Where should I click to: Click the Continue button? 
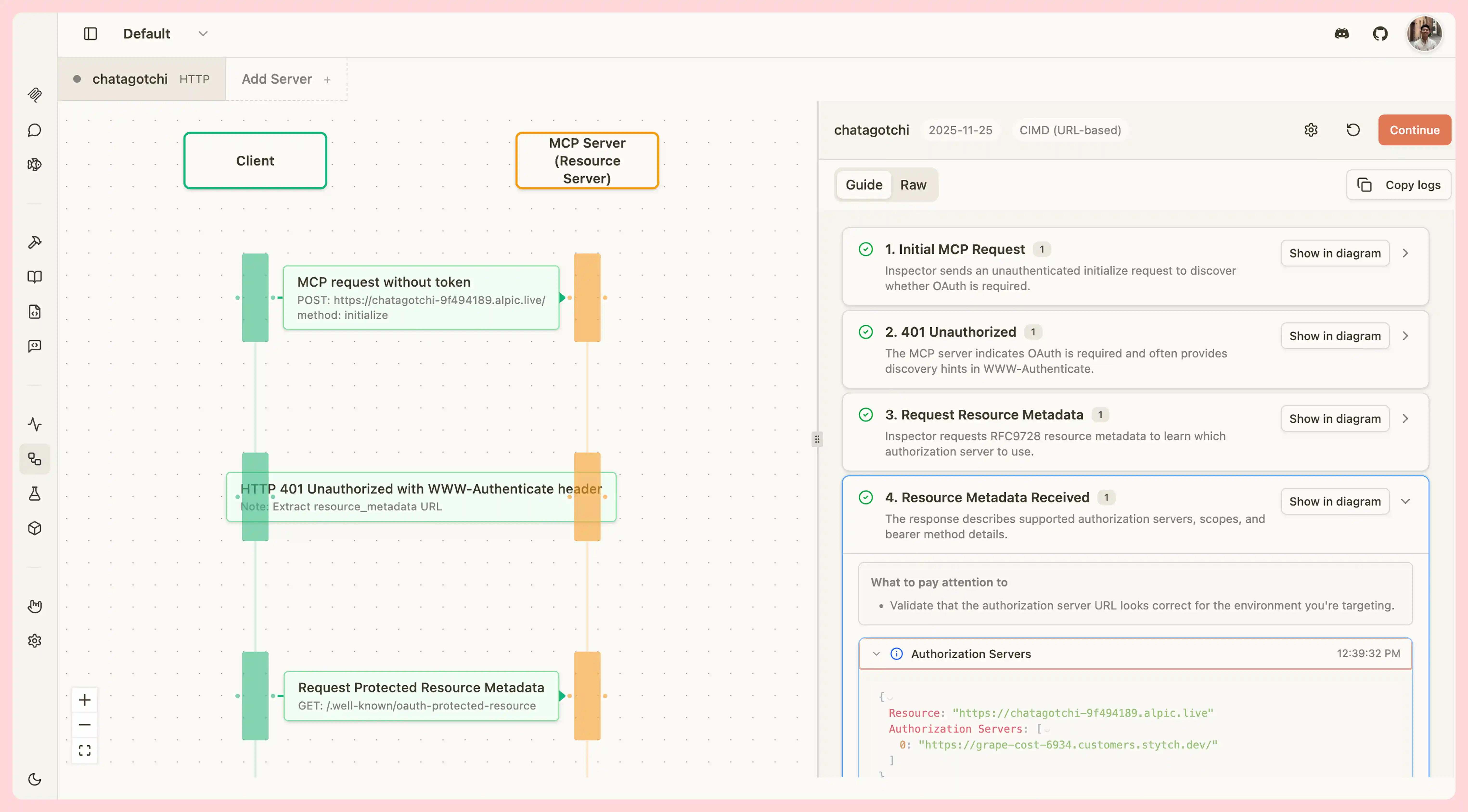point(1415,130)
